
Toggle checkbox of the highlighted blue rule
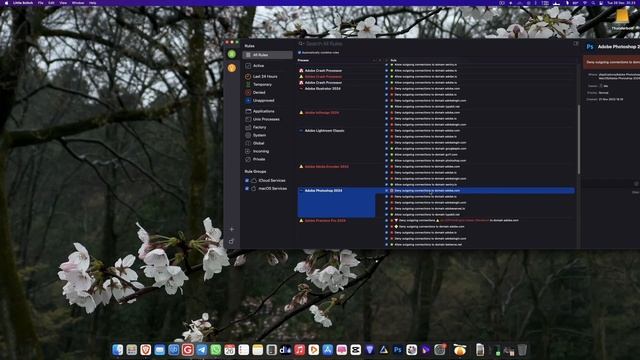[x=387, y=191]
